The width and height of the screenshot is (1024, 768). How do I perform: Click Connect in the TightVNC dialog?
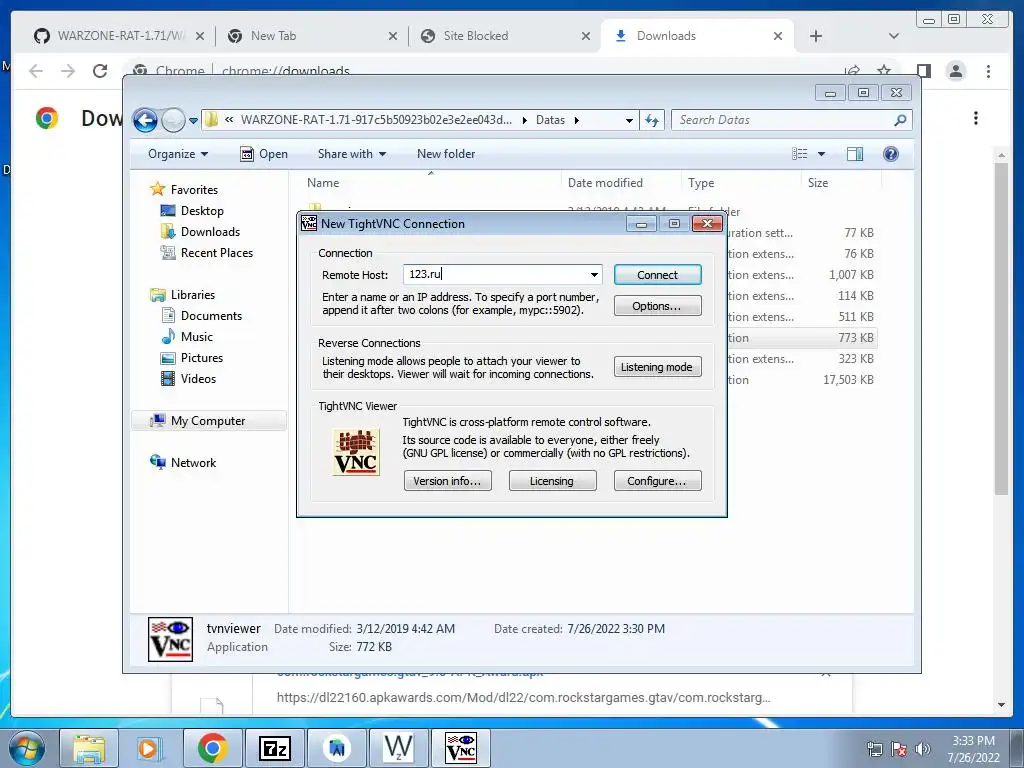tap(658, 275)
